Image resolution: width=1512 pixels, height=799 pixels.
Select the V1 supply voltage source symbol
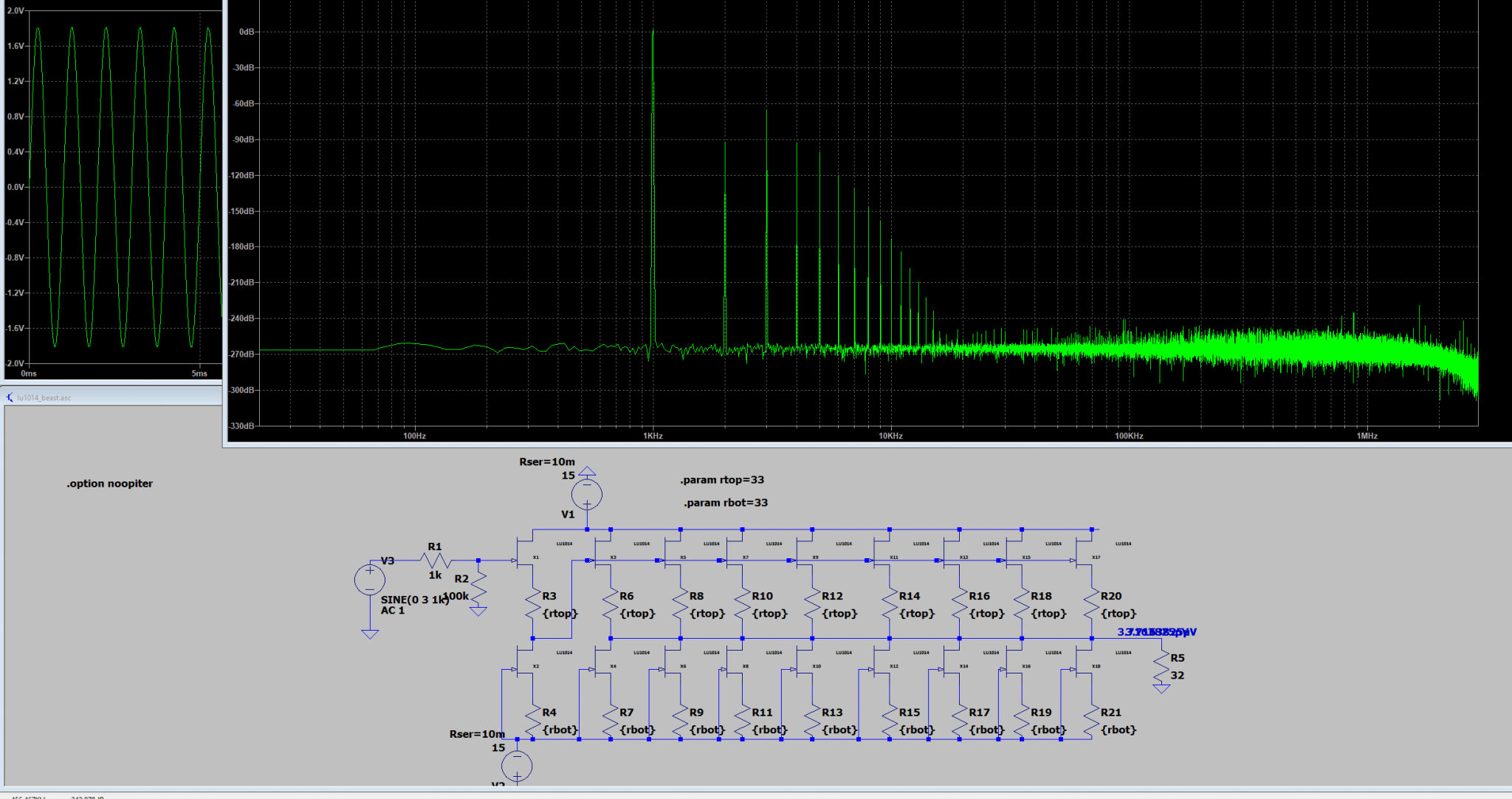[587, 494]
